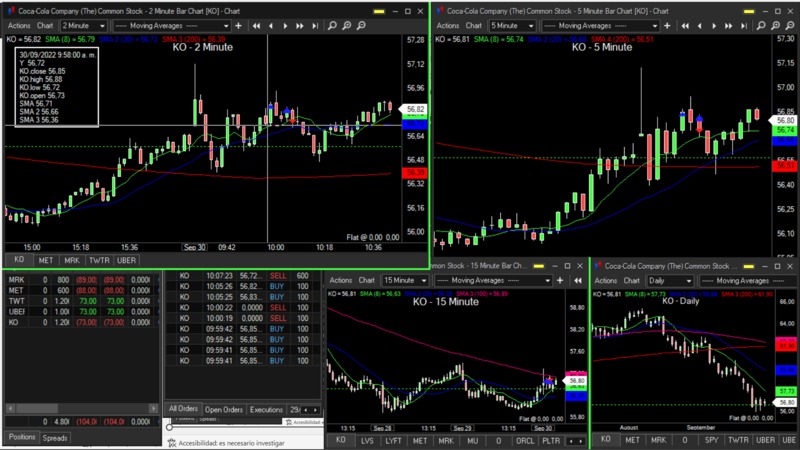Viewport: 800px width, 450px height.
Task: Click the red SMA 200 price label on 2 Minute chart
Action: coord(414,173)
